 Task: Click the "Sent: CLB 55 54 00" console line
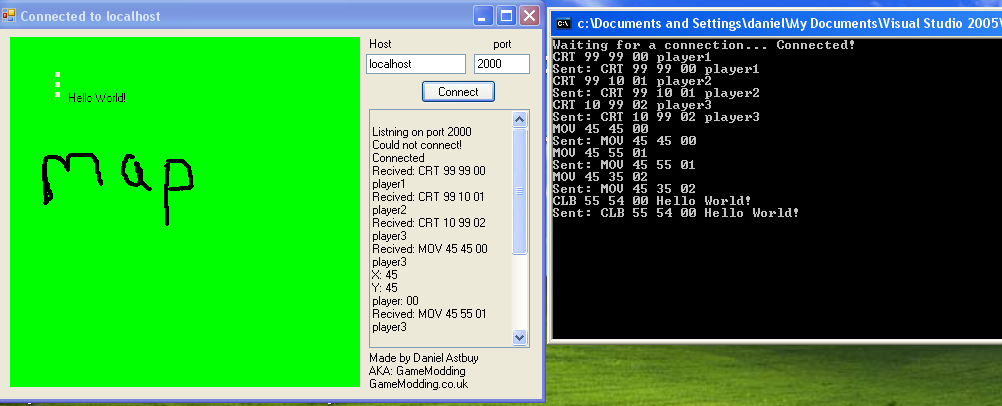tap(675, 213)
